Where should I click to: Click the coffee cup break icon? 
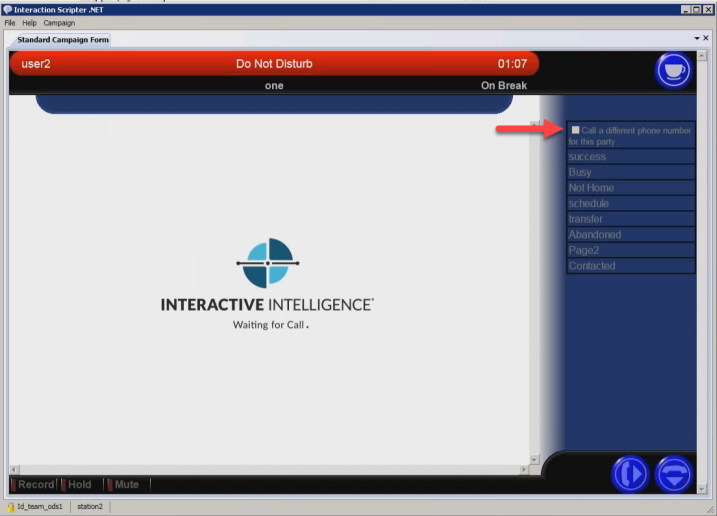(673, 71)
